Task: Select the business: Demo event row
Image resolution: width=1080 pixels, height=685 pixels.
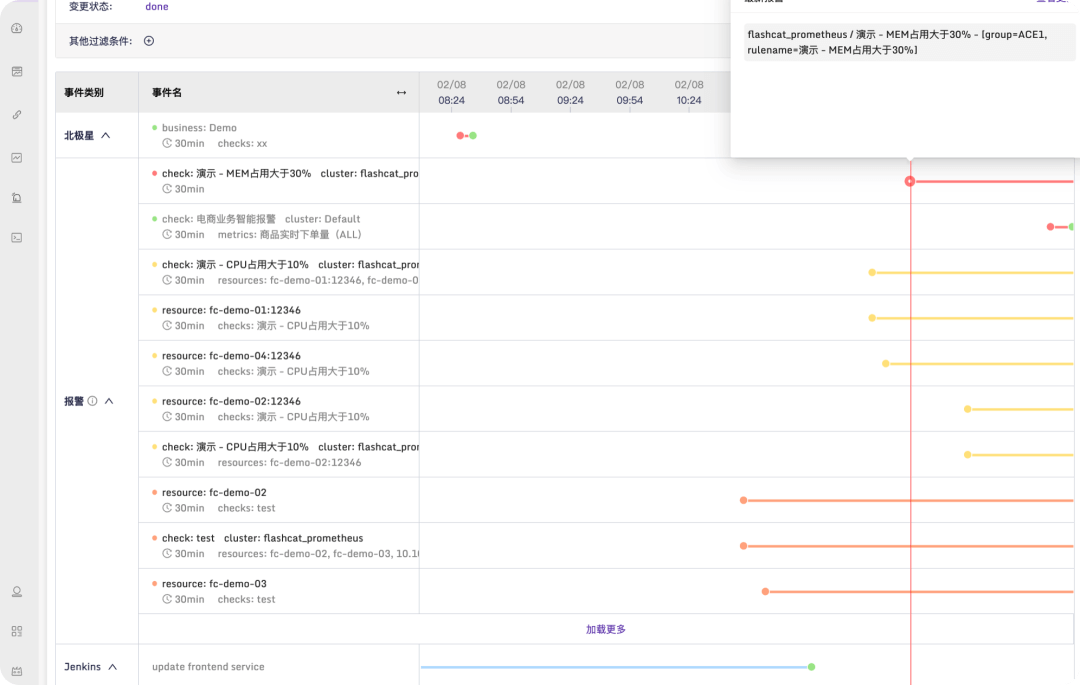Action: [279, 136]
